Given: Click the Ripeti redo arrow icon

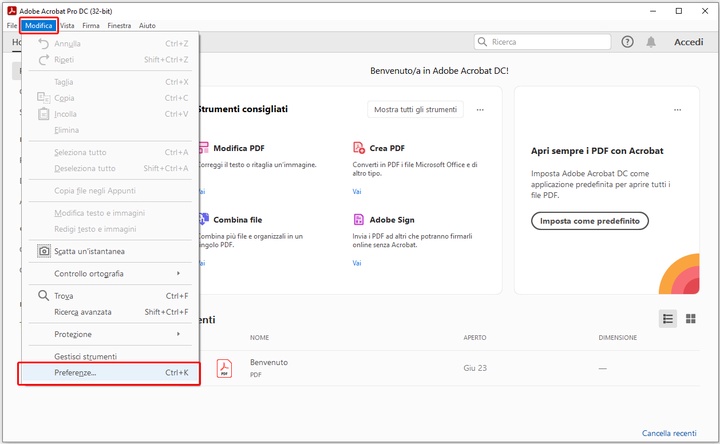Looking at the screenshot, I should [x=43, y=60].
